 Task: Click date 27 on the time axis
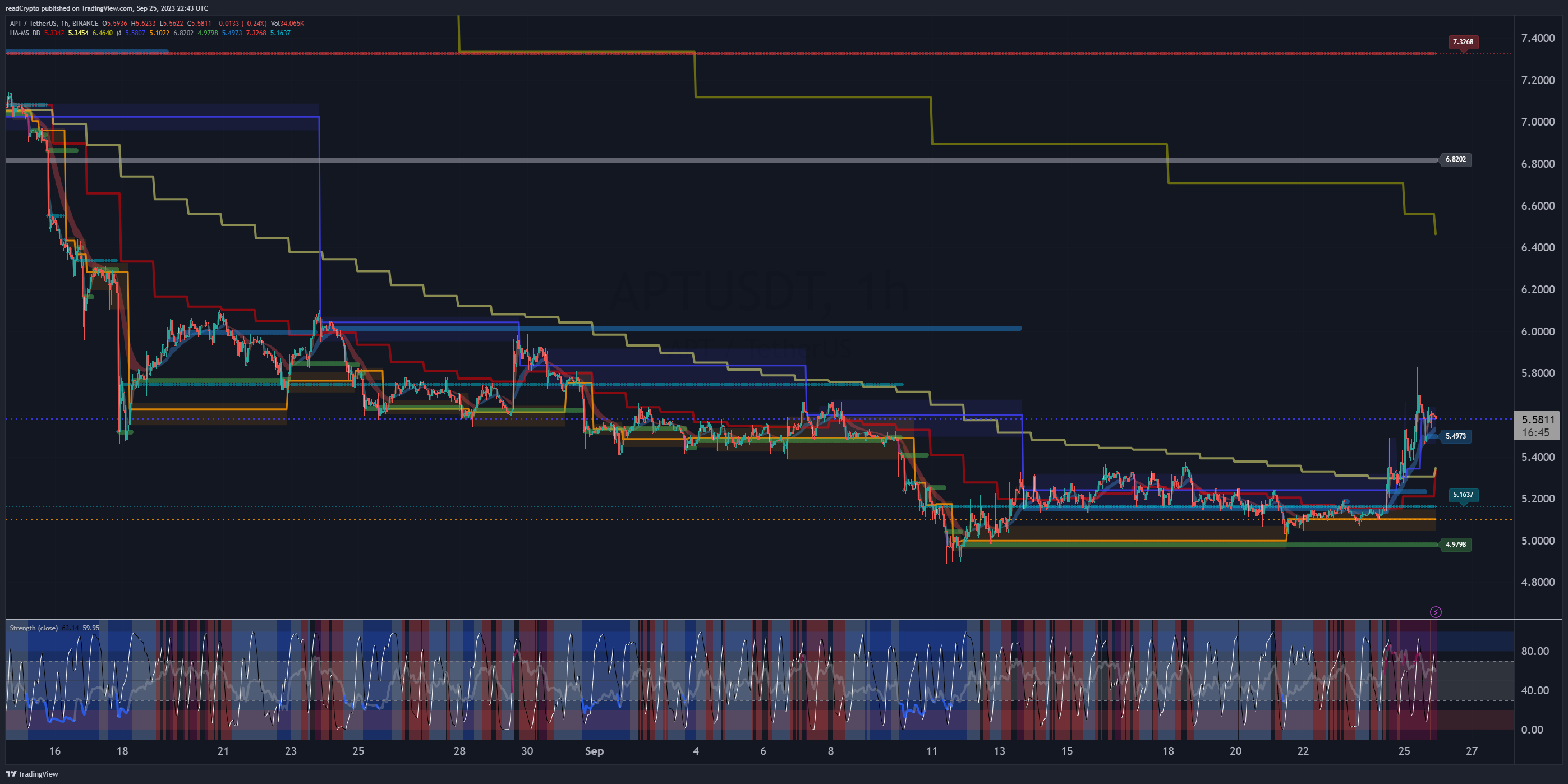tap(1472, 751)
